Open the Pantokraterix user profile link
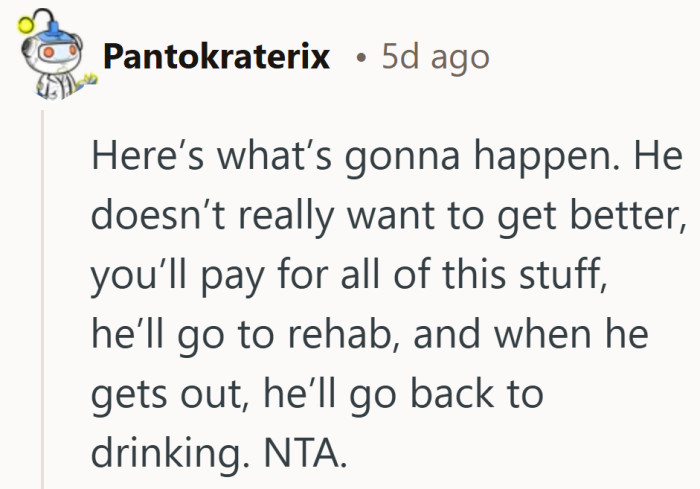This screenshot has height=489, width=700. point(217,56)
